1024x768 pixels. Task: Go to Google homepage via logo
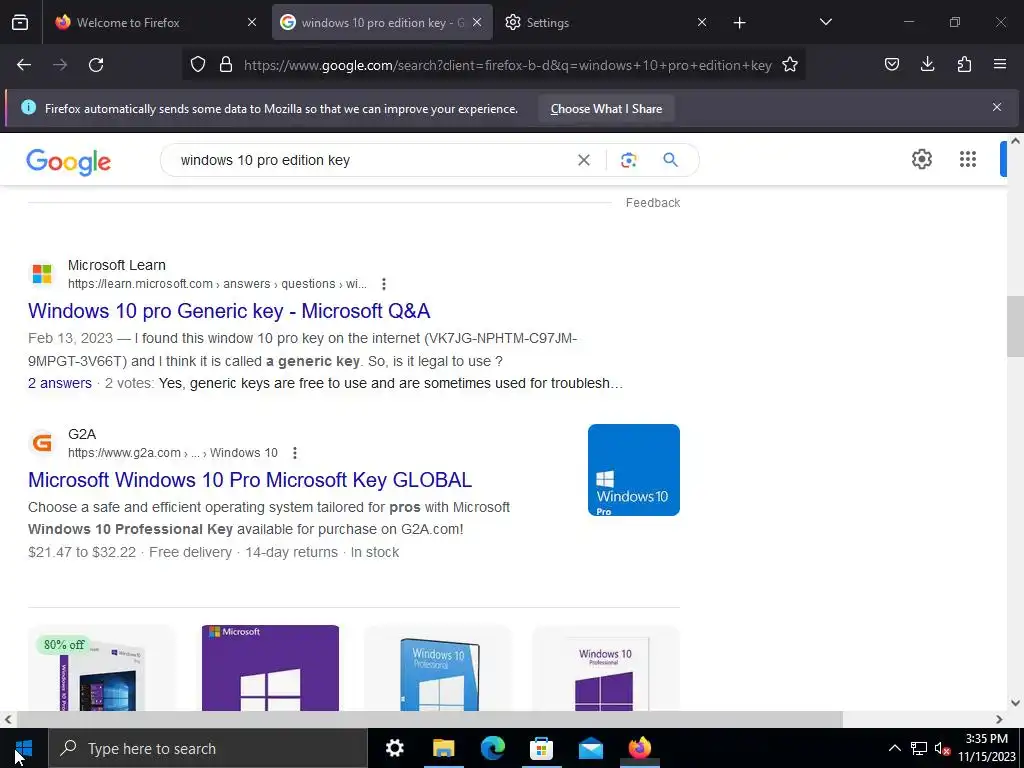point(69,161)
